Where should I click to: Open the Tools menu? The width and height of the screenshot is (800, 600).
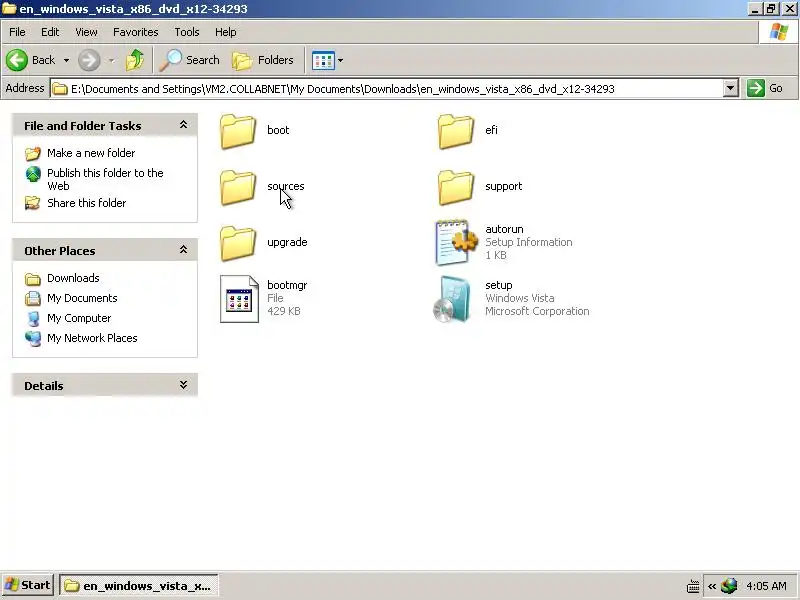[187, 32]
